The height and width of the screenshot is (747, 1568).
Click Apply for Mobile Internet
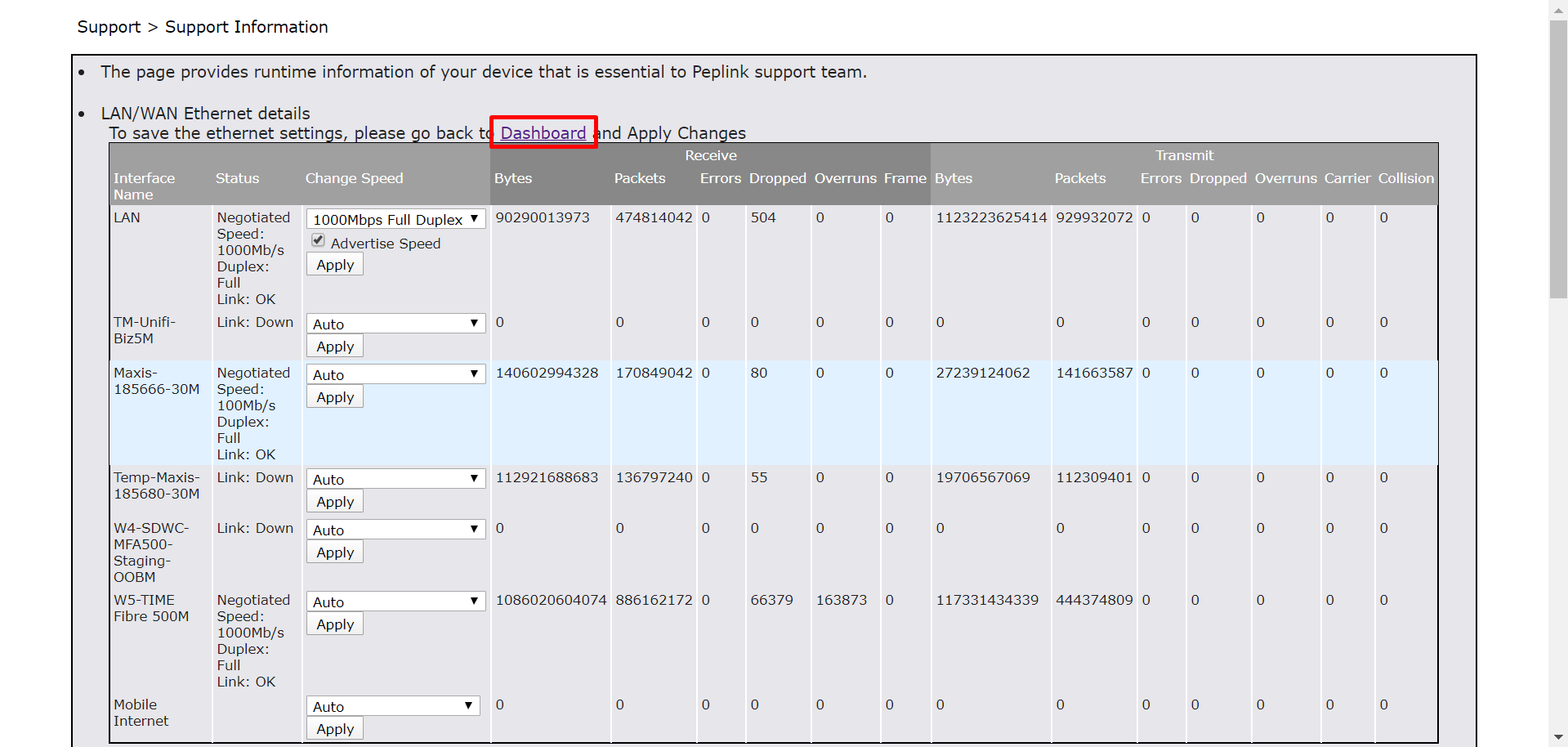pos(335,729)
